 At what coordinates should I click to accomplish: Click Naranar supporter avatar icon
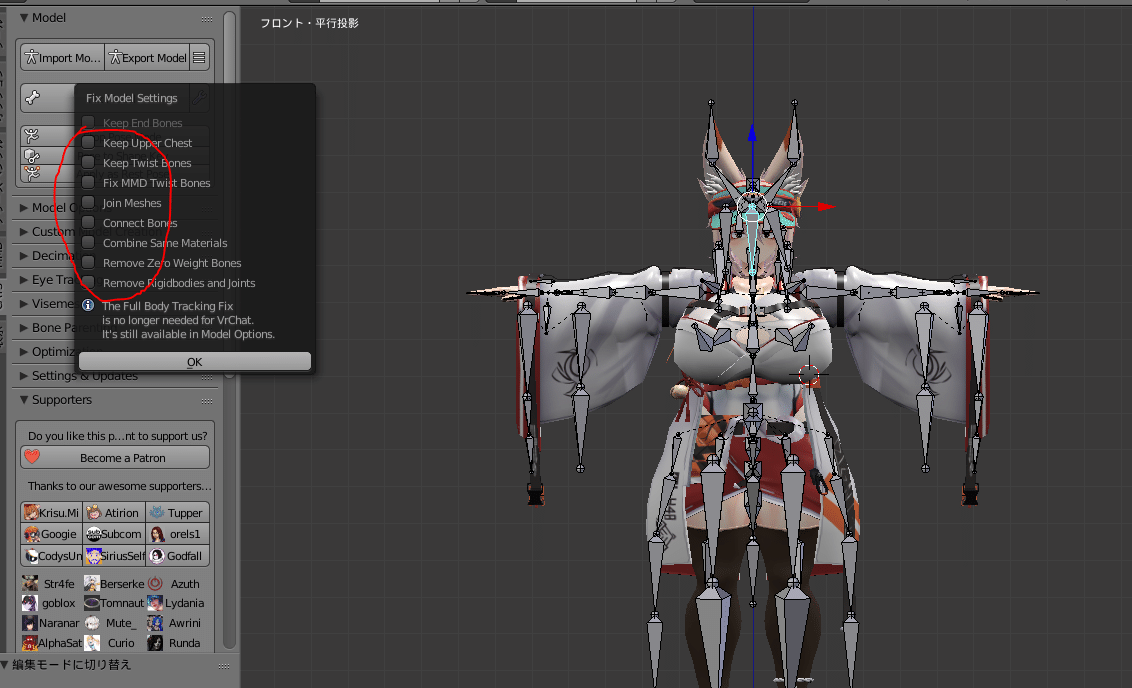30,623
